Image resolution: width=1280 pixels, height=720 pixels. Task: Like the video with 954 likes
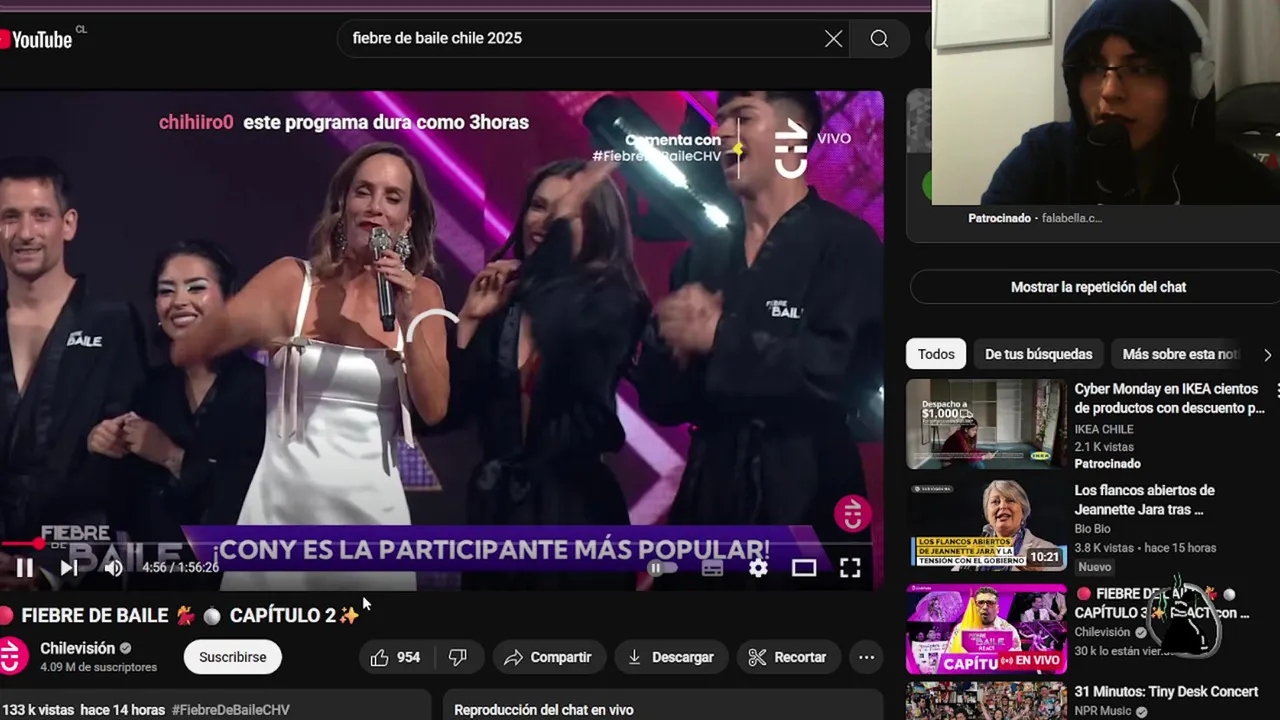[395, 657]
